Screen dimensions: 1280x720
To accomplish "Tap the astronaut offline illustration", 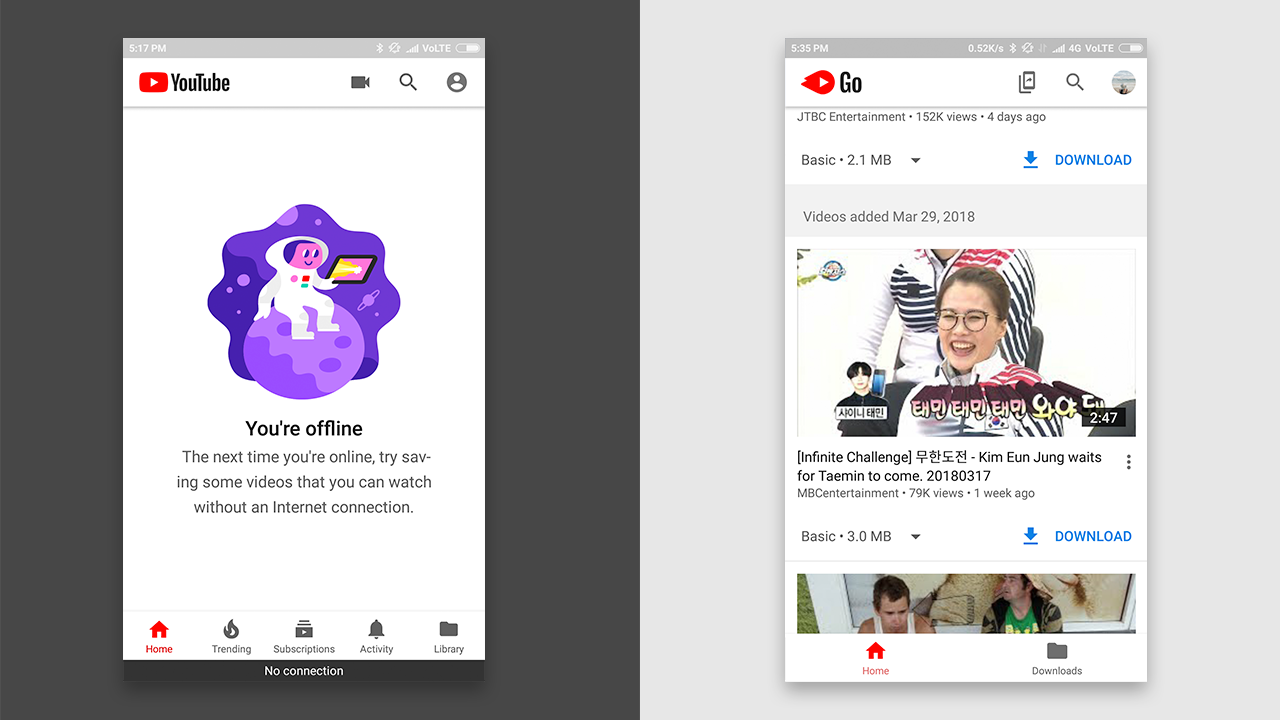I will 304,302.
